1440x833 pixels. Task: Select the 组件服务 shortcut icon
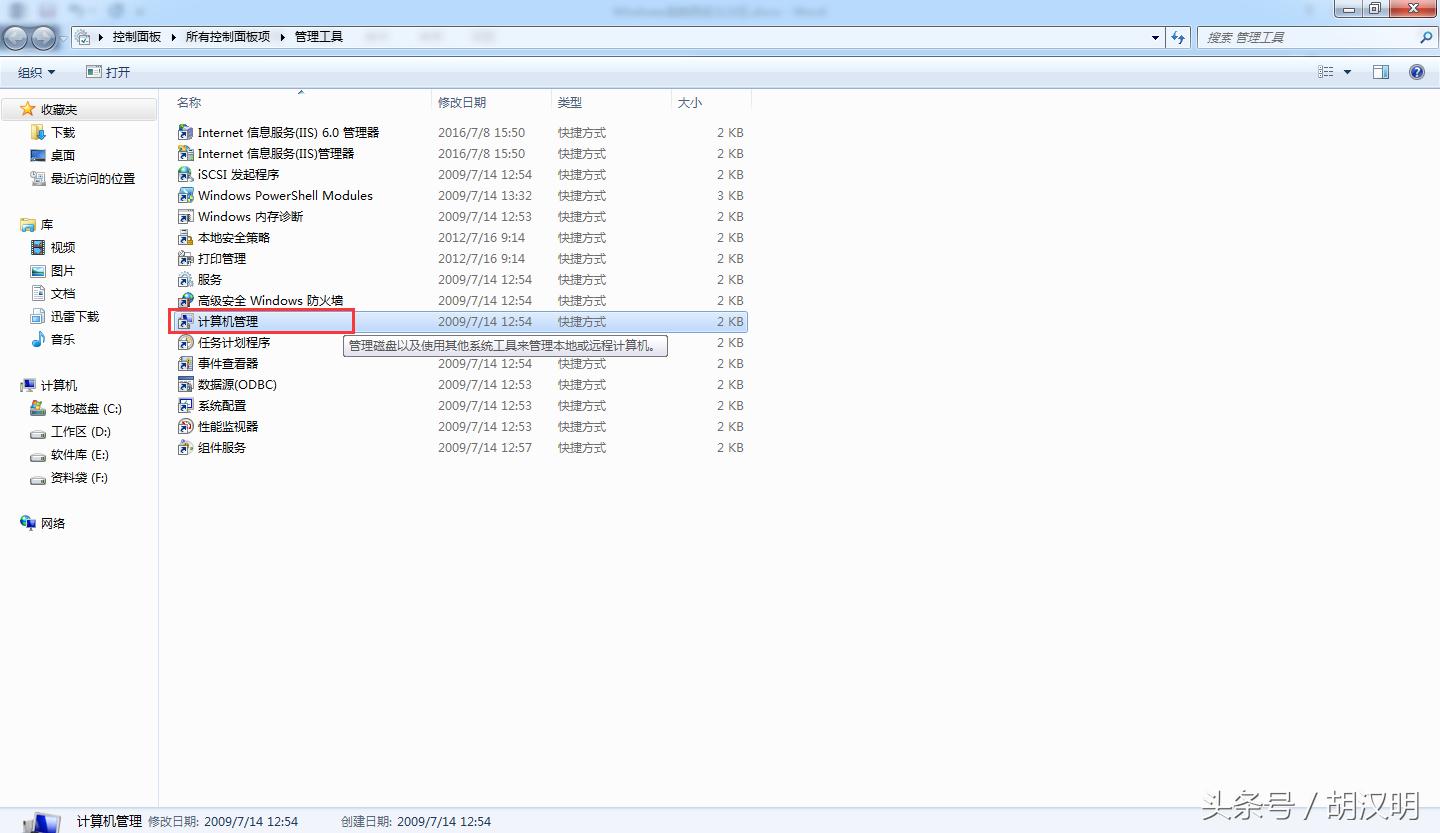[185, 447]
